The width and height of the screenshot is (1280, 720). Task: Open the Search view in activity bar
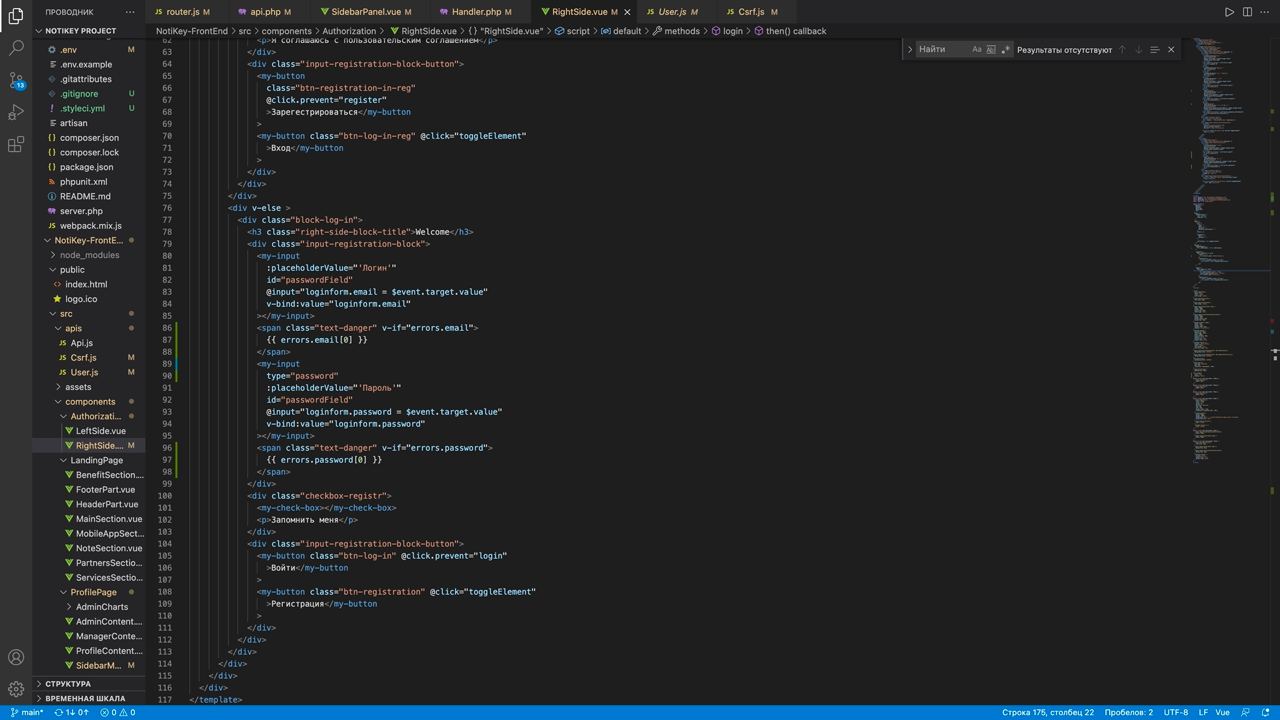point(16,48)
